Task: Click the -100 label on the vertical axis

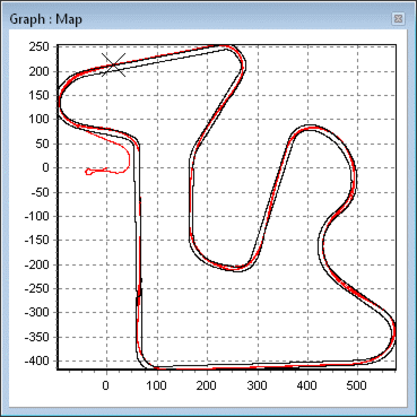Action: (37, 216)
